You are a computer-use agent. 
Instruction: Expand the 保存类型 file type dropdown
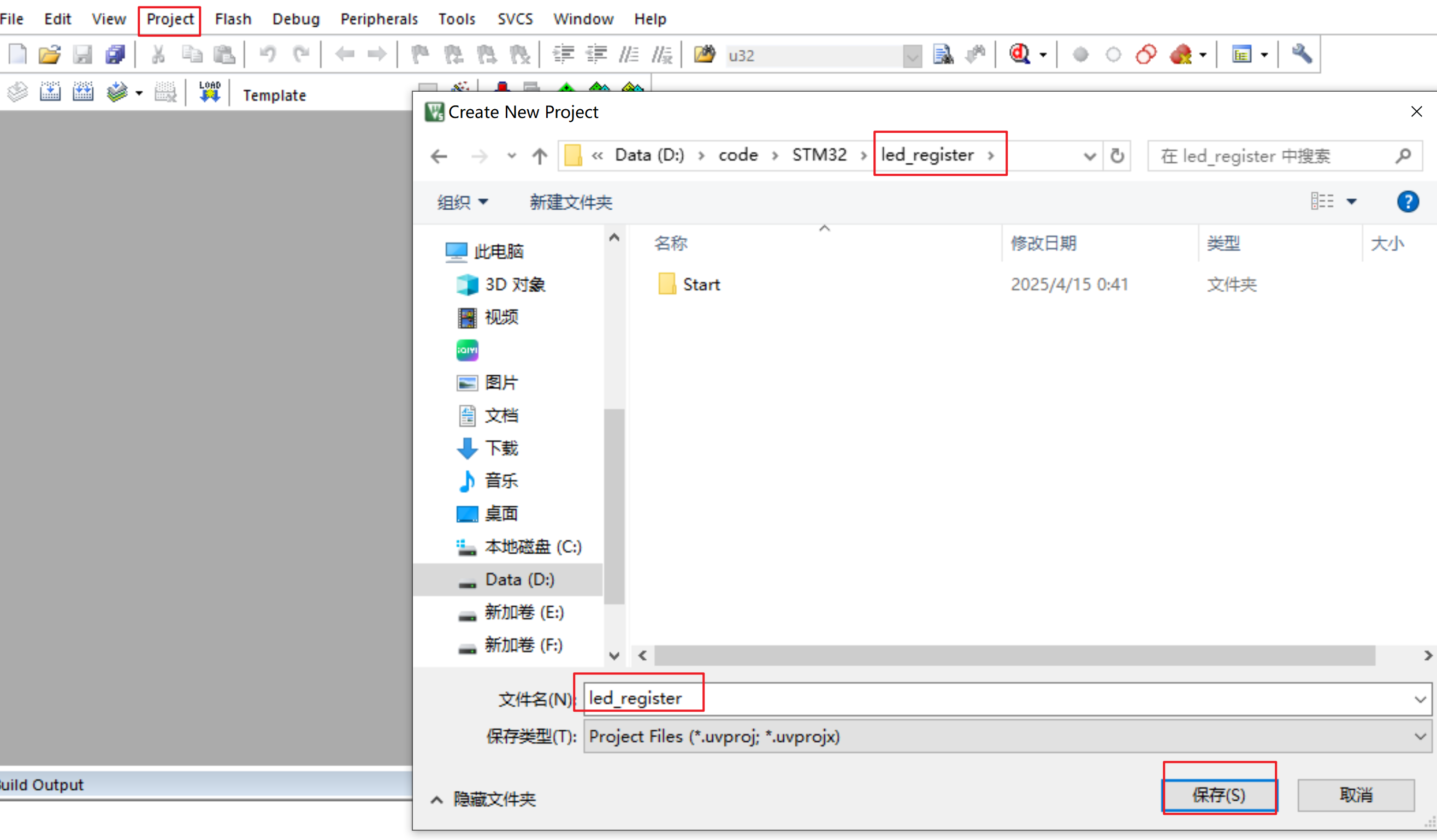(x=1420, y=736)
